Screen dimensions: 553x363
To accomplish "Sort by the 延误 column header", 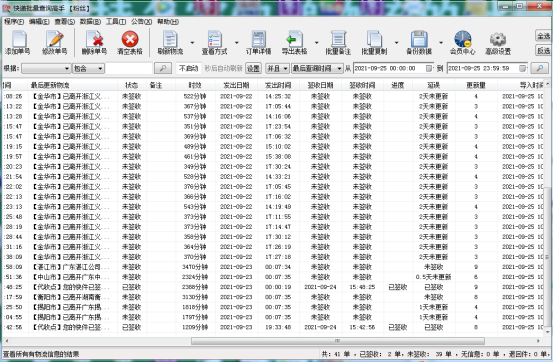I will 433,85.
